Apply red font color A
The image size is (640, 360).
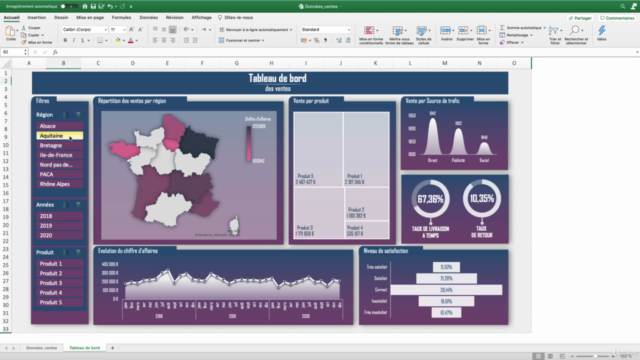click(131, 40)
